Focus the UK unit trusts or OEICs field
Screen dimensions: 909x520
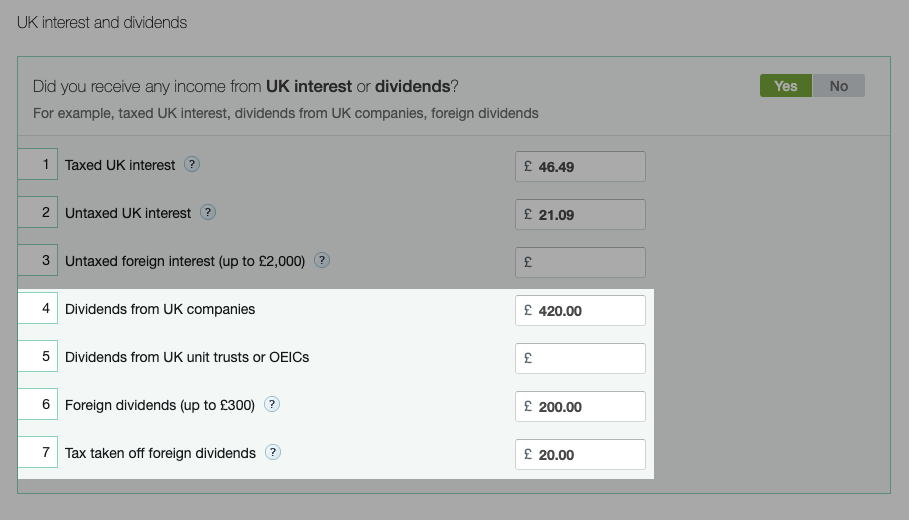[x=580, y=358]
